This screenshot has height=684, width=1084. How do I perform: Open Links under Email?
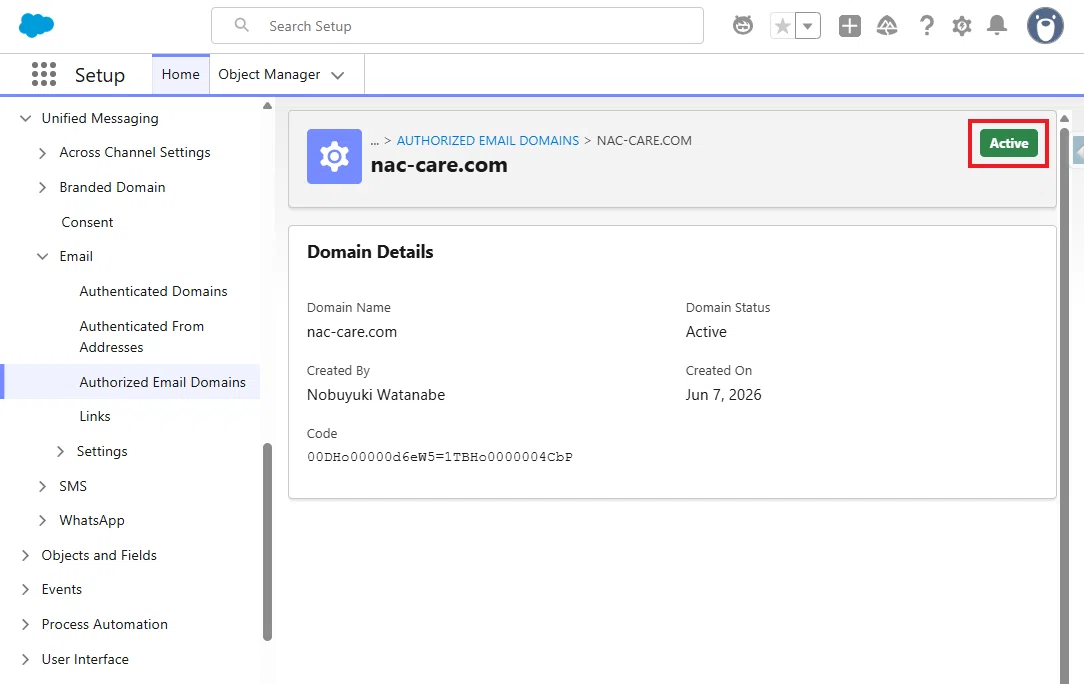pos(95,416)
